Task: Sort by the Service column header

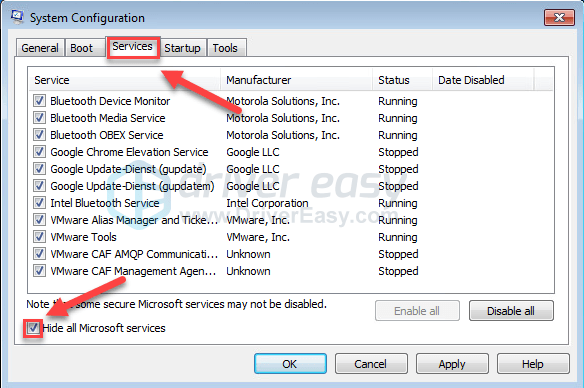Action: (x=125, y=80)
